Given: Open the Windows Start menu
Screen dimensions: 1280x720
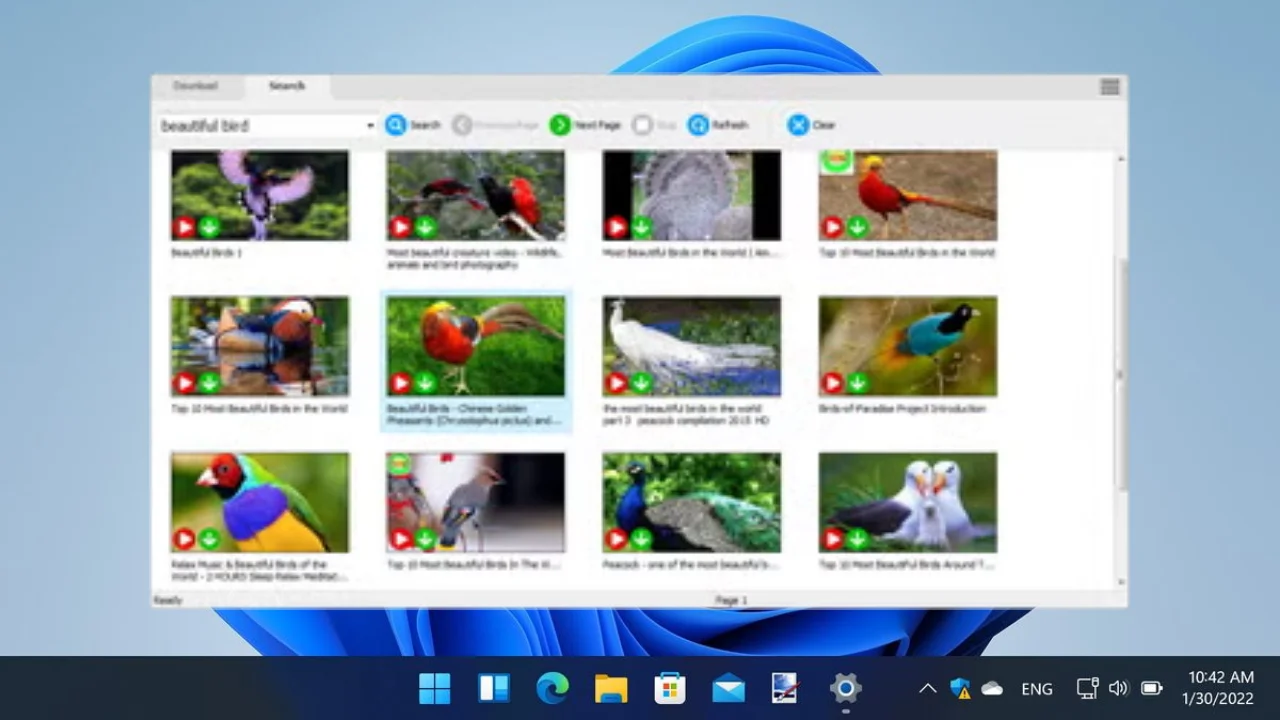Looking at the screenshot, I should point(435,688).
